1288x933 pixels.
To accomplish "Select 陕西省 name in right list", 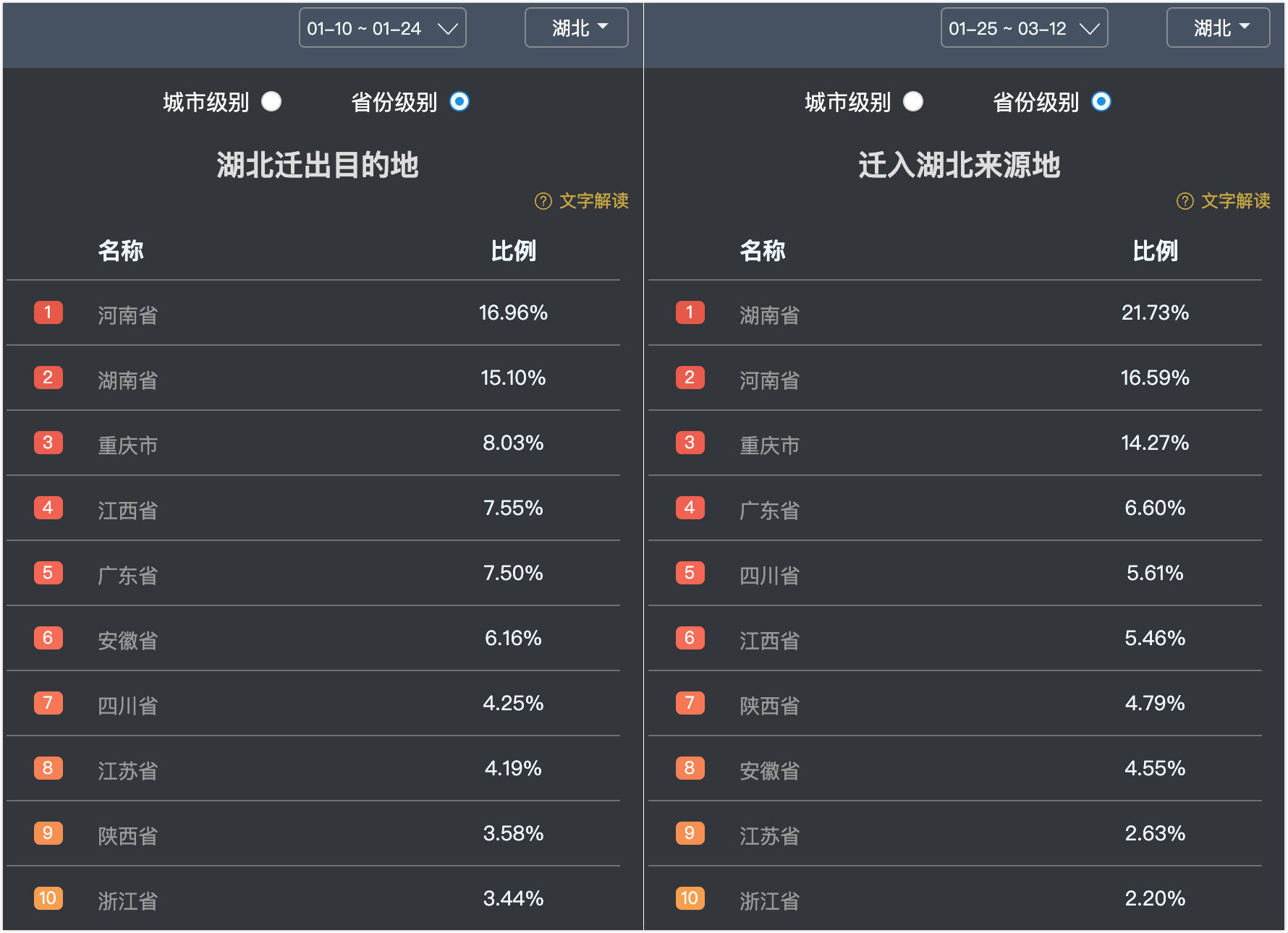I will pos(770,706).
